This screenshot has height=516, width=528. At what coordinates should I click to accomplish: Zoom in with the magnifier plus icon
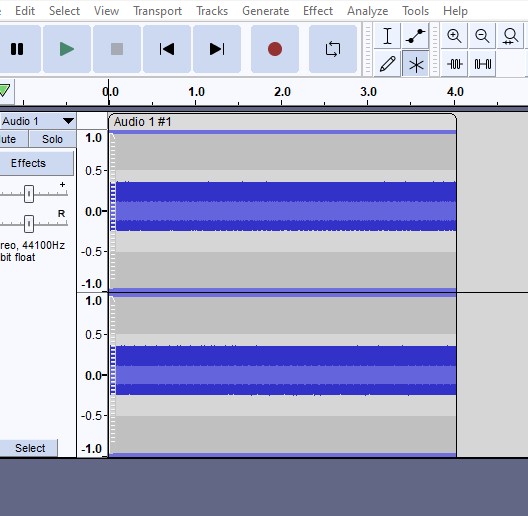tap(454, 36)
